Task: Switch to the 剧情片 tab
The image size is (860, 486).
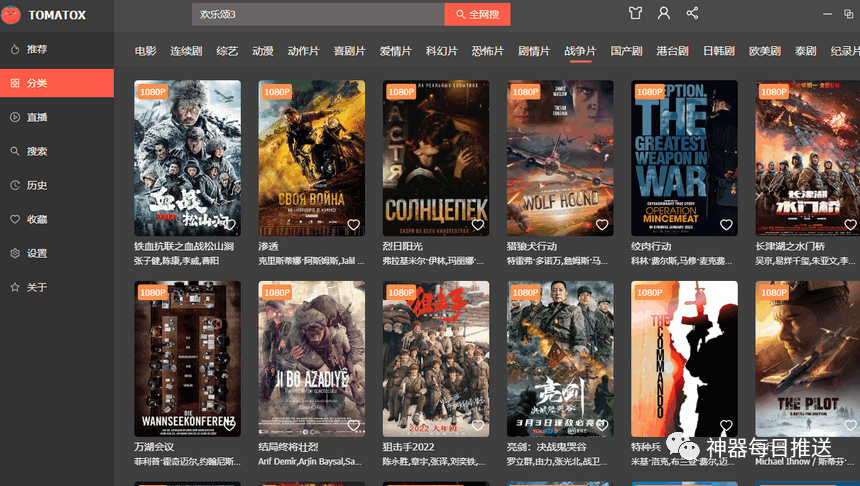Action: pos(534,51)
